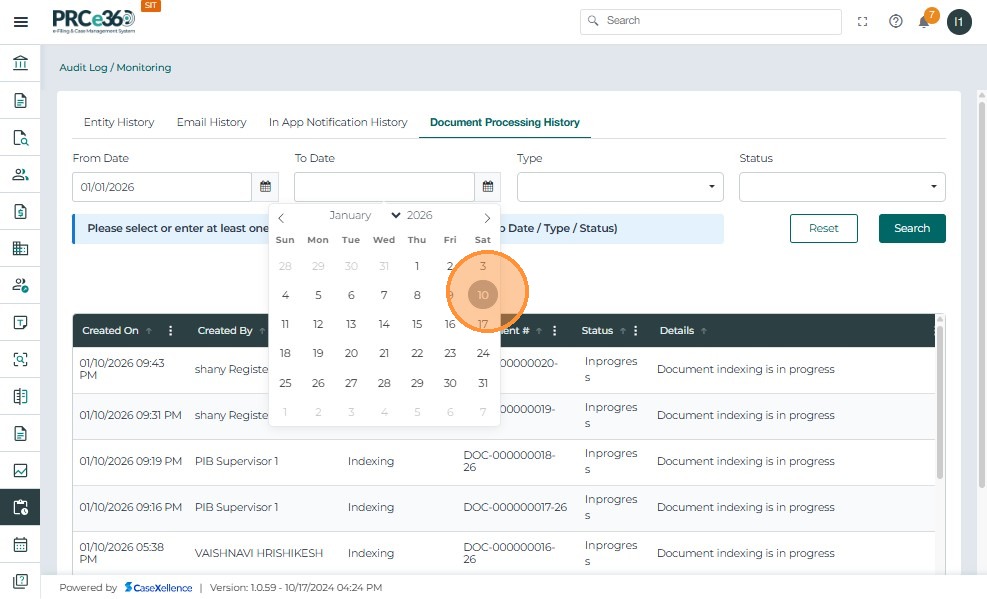Open the hamburger navigation menu
This screenshot has height=599, width=987.
[x=20, y=22]
